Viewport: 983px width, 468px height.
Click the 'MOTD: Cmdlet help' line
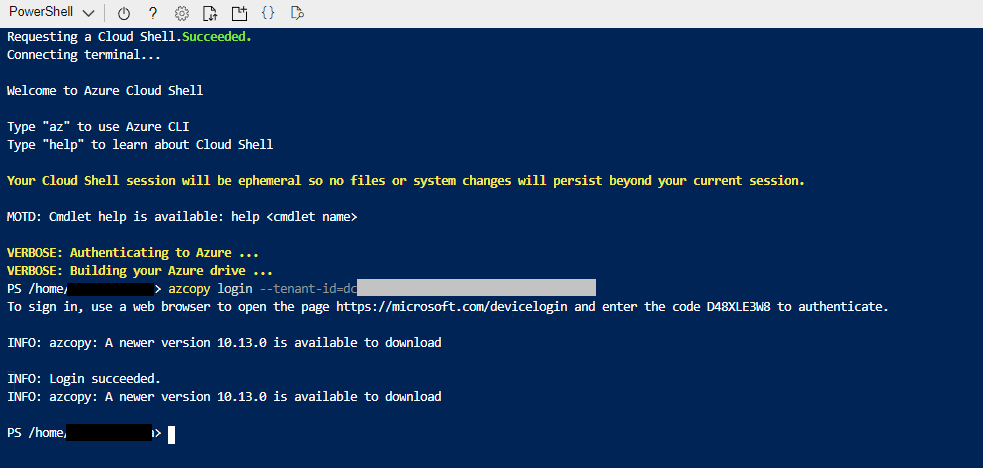(182, 217)
